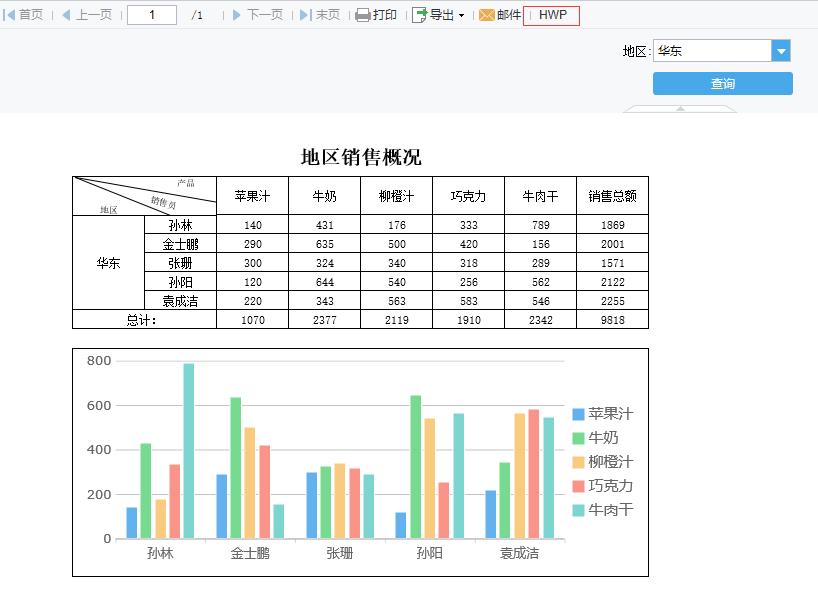818x612 pixels.
Task: Click the 苹果汁 column header
Action: pos(252,196)
